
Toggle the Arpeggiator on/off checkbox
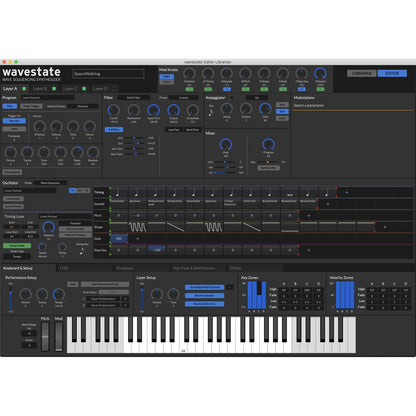(x=232, y=98)
